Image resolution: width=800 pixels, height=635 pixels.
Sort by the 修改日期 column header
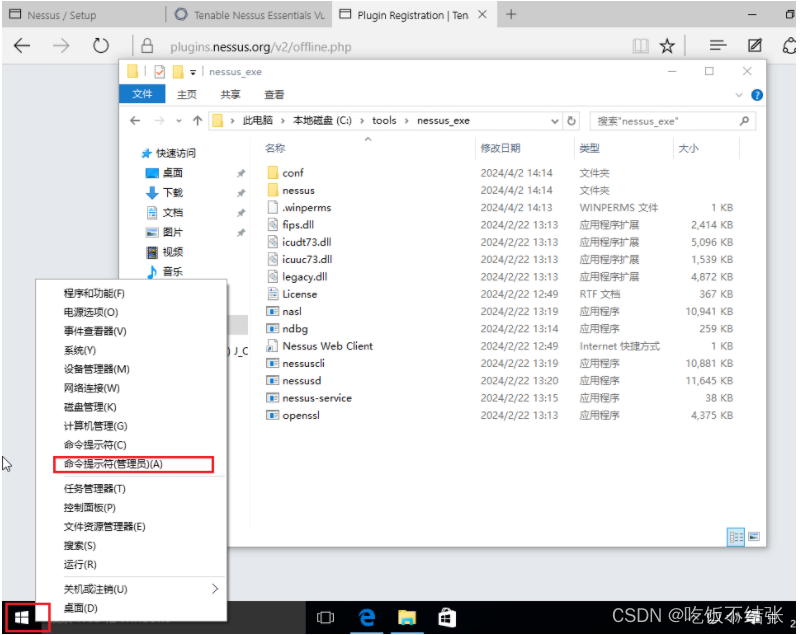coord(501,148)
